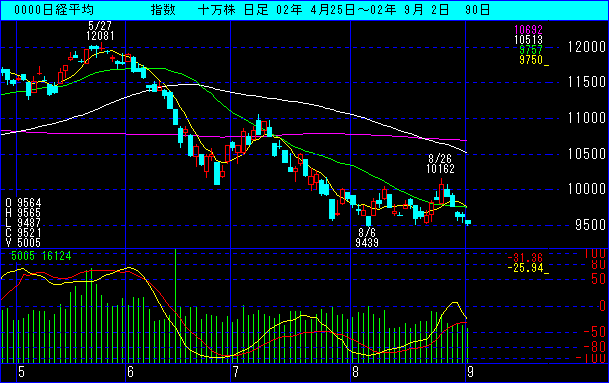Click the yellow oscillator value -25.94
The width and height of the screenshot is (609, 383).
click(525, 268)
